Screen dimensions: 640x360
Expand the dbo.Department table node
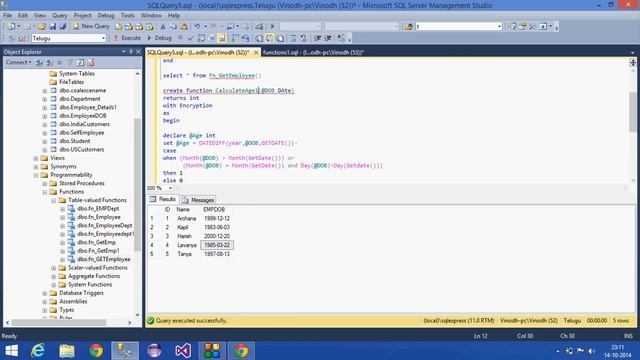click(x=44, y=99)
